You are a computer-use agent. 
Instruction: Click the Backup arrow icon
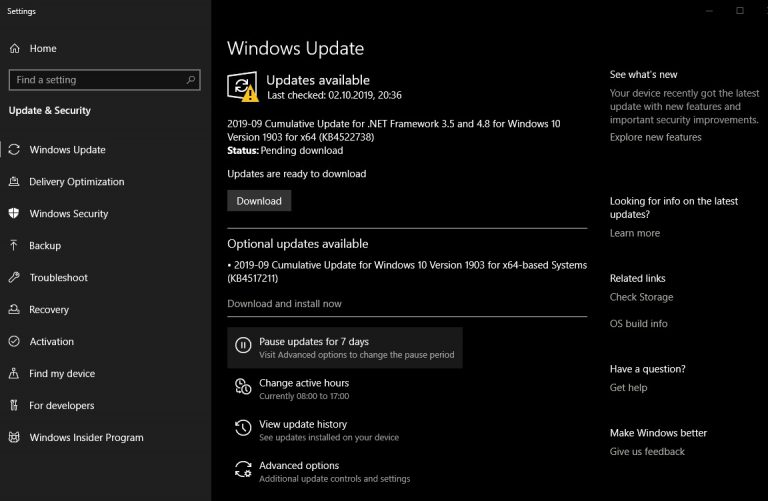(x=14, y=245)
